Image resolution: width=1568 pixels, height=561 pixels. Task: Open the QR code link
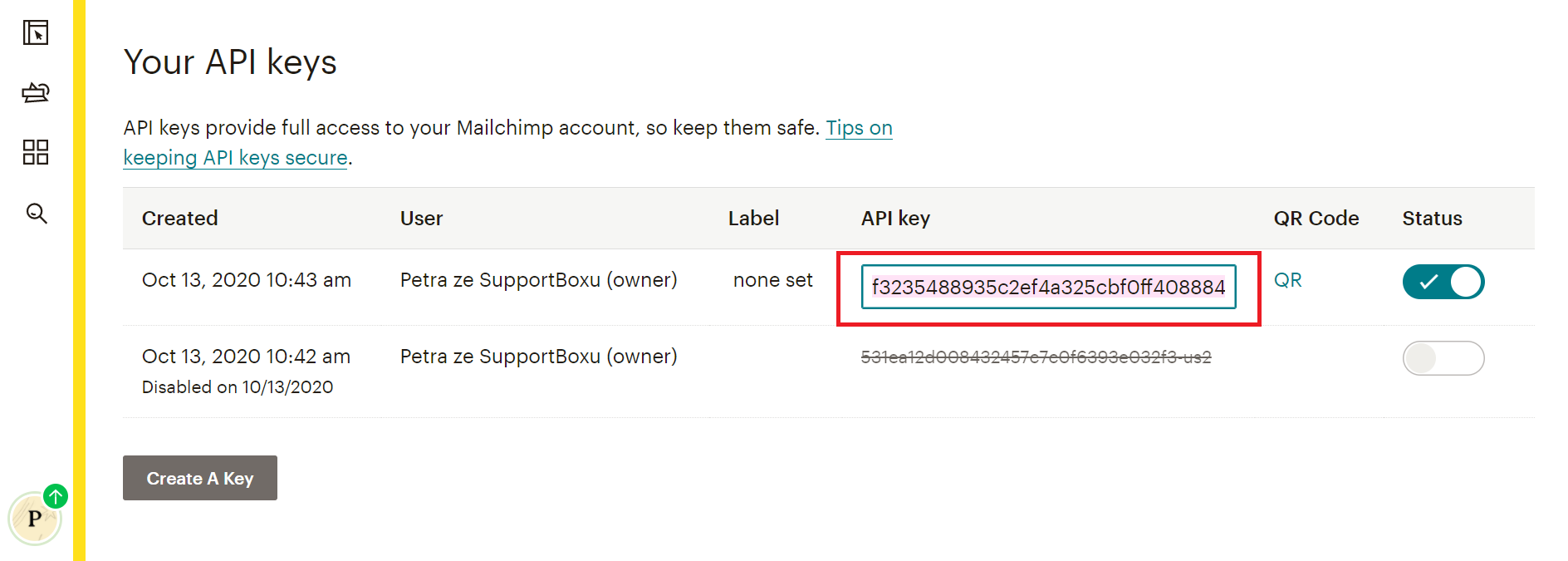pos(1288,280)
